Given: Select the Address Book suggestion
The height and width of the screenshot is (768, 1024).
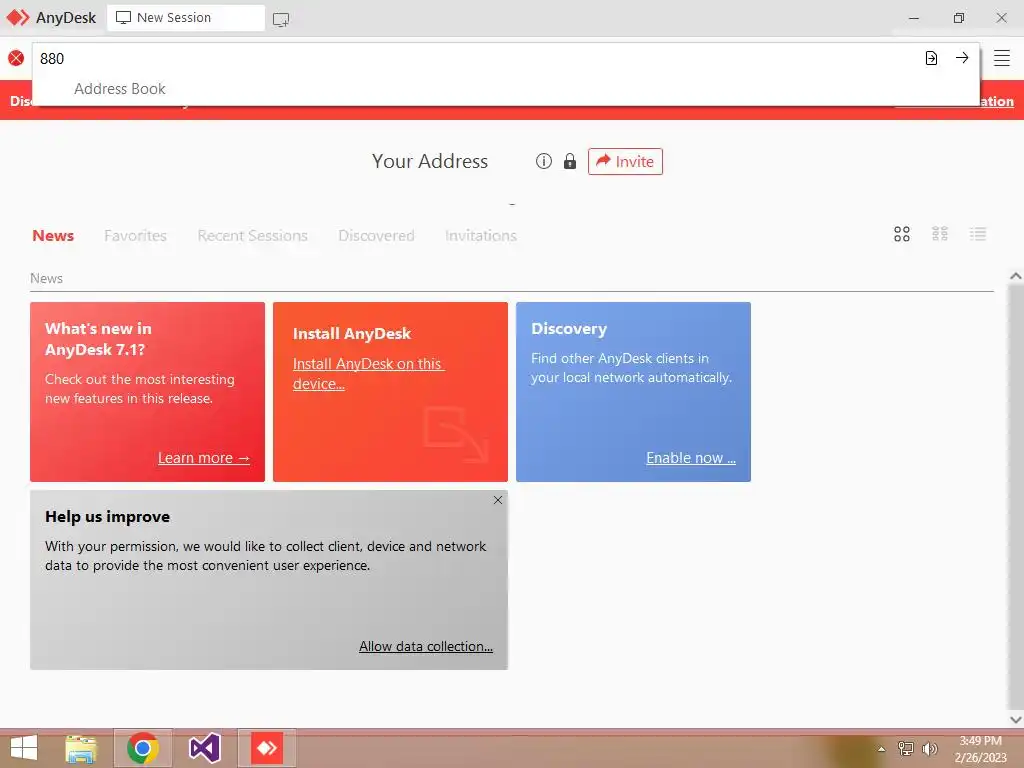Looking at the screenshot, I should coord(120,89).
